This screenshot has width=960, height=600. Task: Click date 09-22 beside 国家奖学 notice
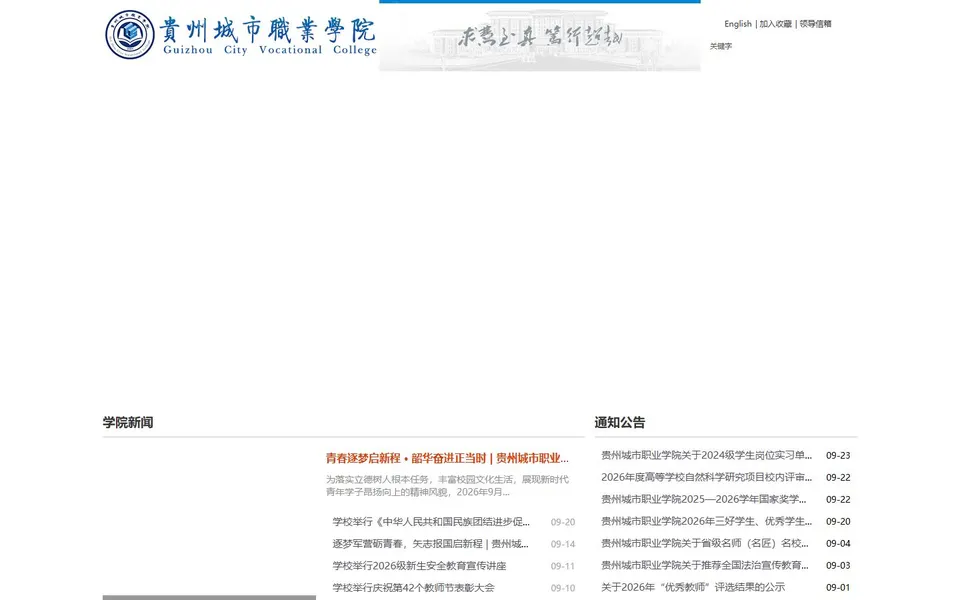pyautogui.click(x=838, y=500)
